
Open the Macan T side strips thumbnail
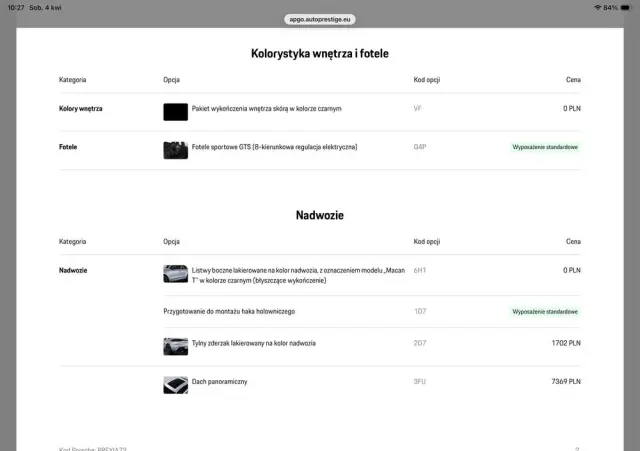pyautogui.click(x=175, y=274)
